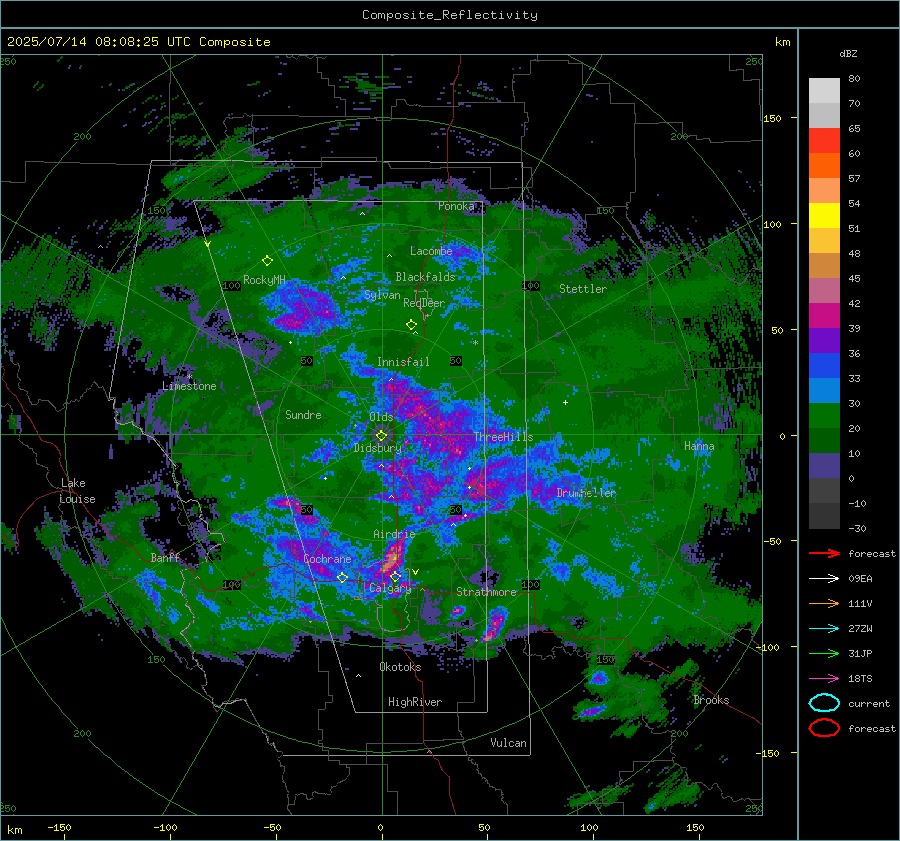Select the cyan 27ZW arrow legend icon
This screenshot has height=841, width=900.
824,629
